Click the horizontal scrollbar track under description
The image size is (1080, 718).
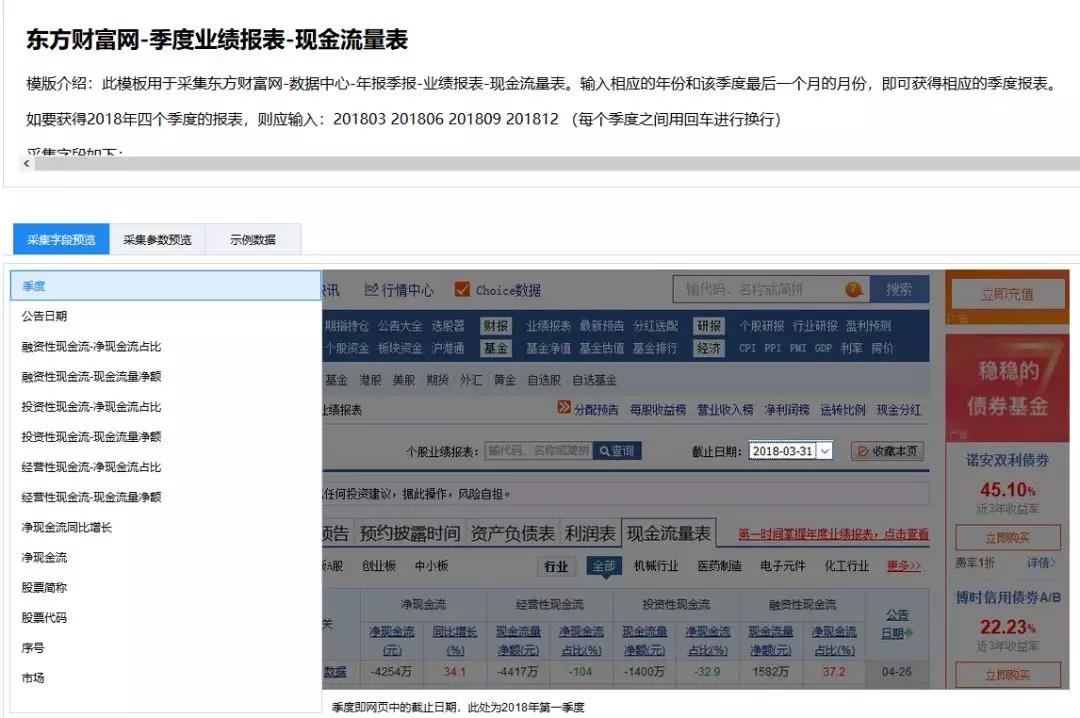point(557,163)
